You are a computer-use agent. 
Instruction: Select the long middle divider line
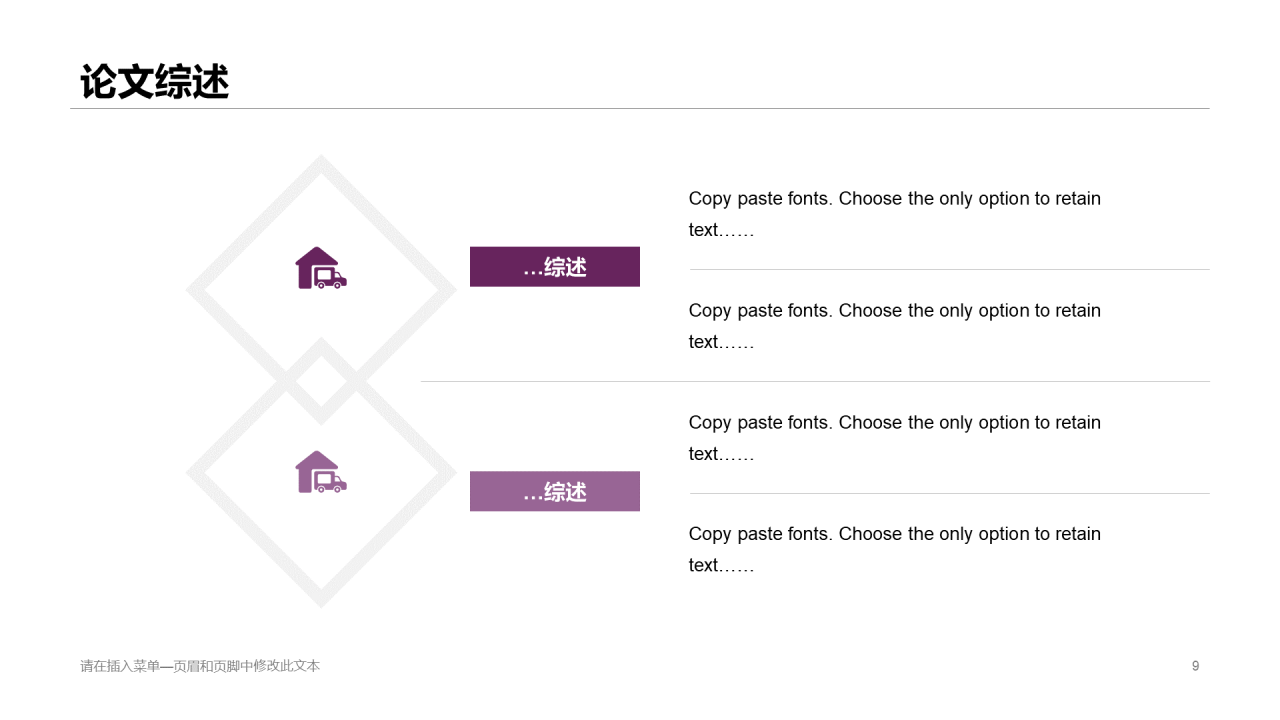[x=815, y=382]
